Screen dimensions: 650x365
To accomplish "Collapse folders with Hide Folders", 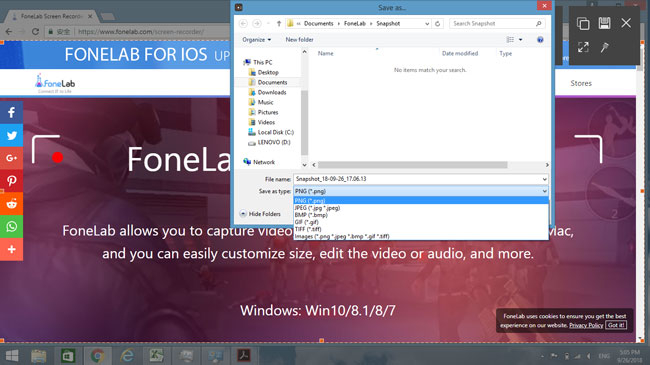I will (x=260, y=214).
